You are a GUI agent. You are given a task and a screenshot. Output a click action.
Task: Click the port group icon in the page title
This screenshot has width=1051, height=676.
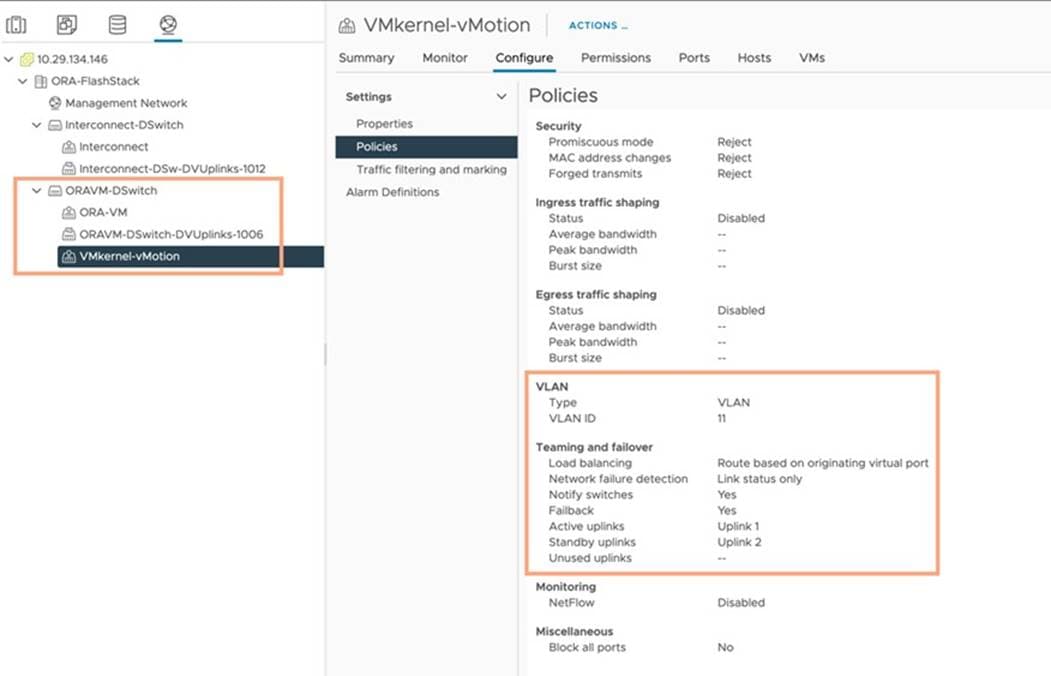click(347, 25)
